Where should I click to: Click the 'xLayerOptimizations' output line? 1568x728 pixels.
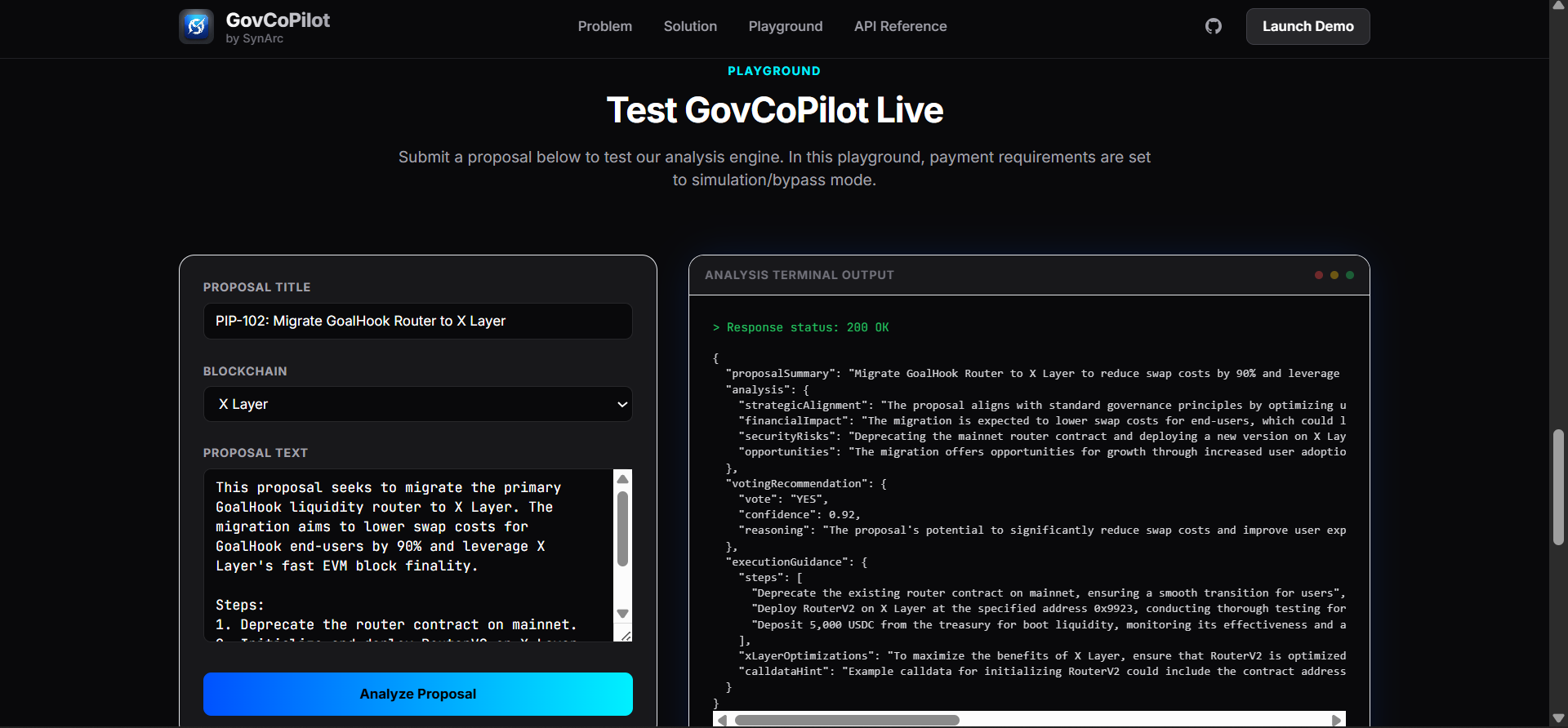point(1042,655)
